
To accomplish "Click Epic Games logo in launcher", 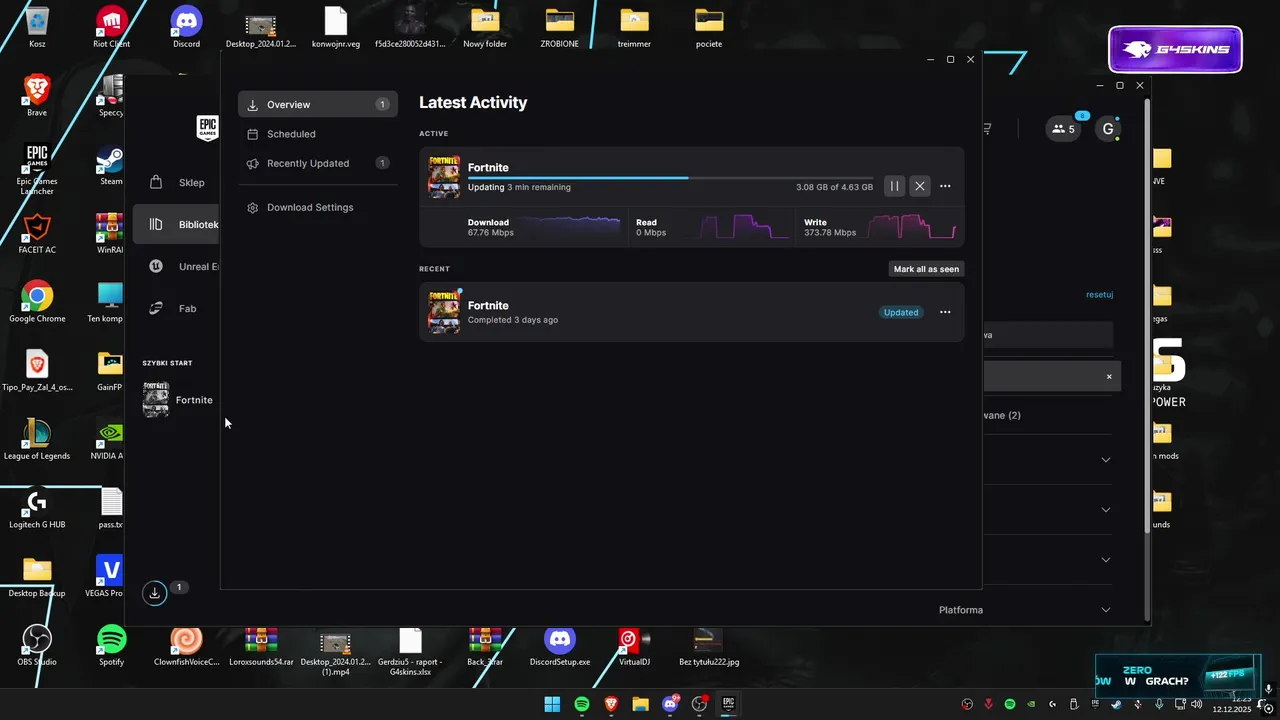I will coord(207,127).
